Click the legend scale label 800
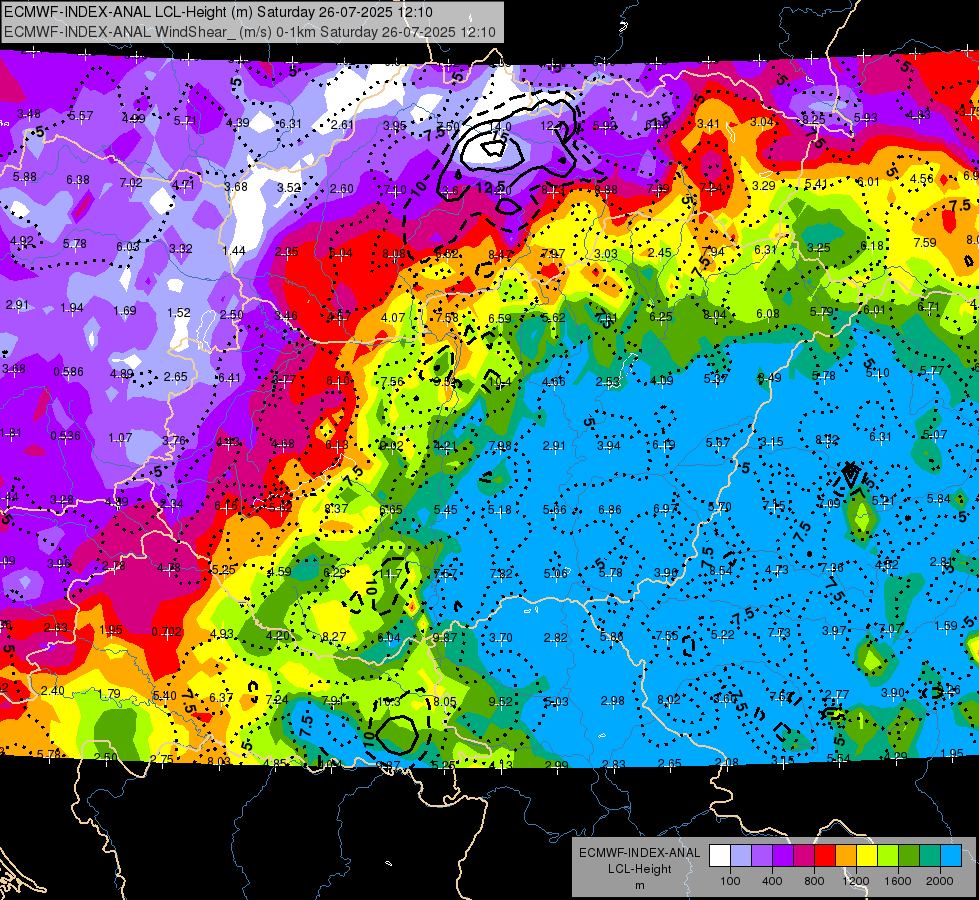The width and height of the screenshot is (979, 900). click(814, 881)
